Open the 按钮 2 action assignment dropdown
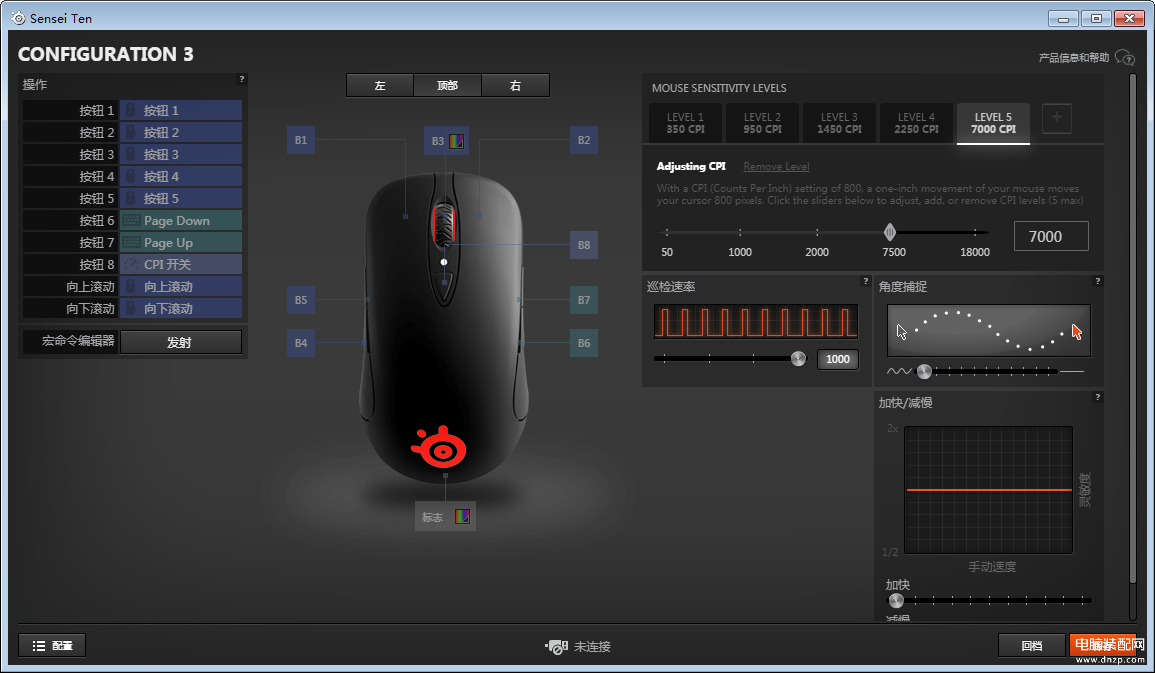1155x673 pixels. [x=181, y=133]
